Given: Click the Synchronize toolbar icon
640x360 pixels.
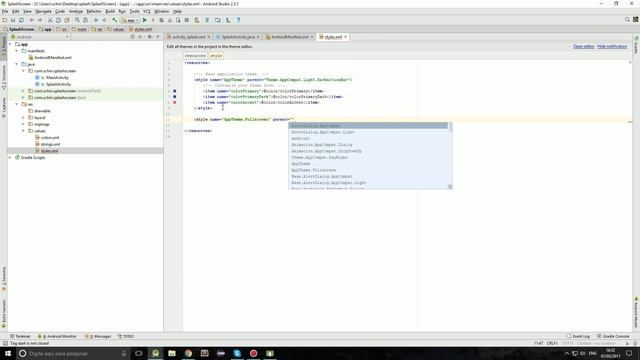Looking at the screenshot, I should [21, 20].
